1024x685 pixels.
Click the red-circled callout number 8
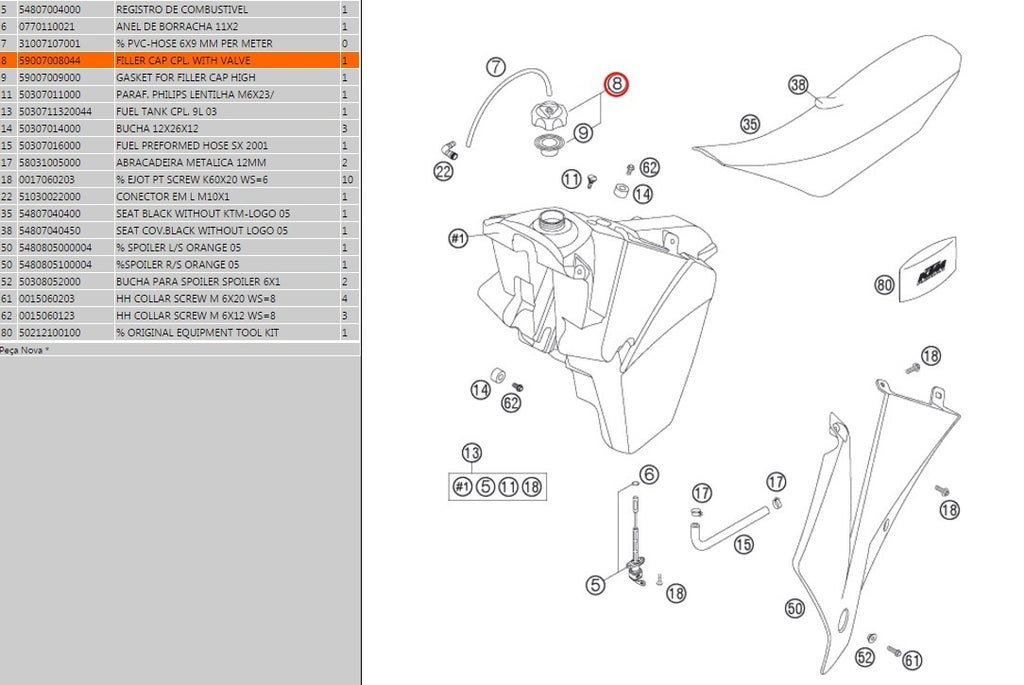click(x=616, y=86)
